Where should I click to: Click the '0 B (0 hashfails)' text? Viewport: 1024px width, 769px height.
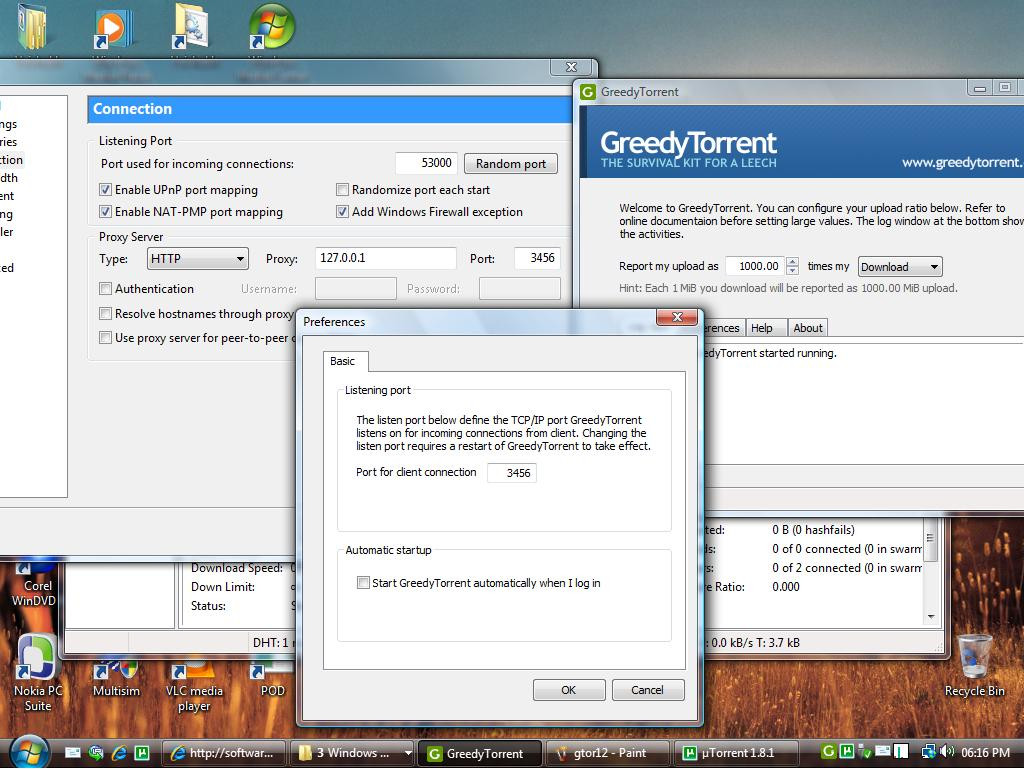tap(813, 529)
